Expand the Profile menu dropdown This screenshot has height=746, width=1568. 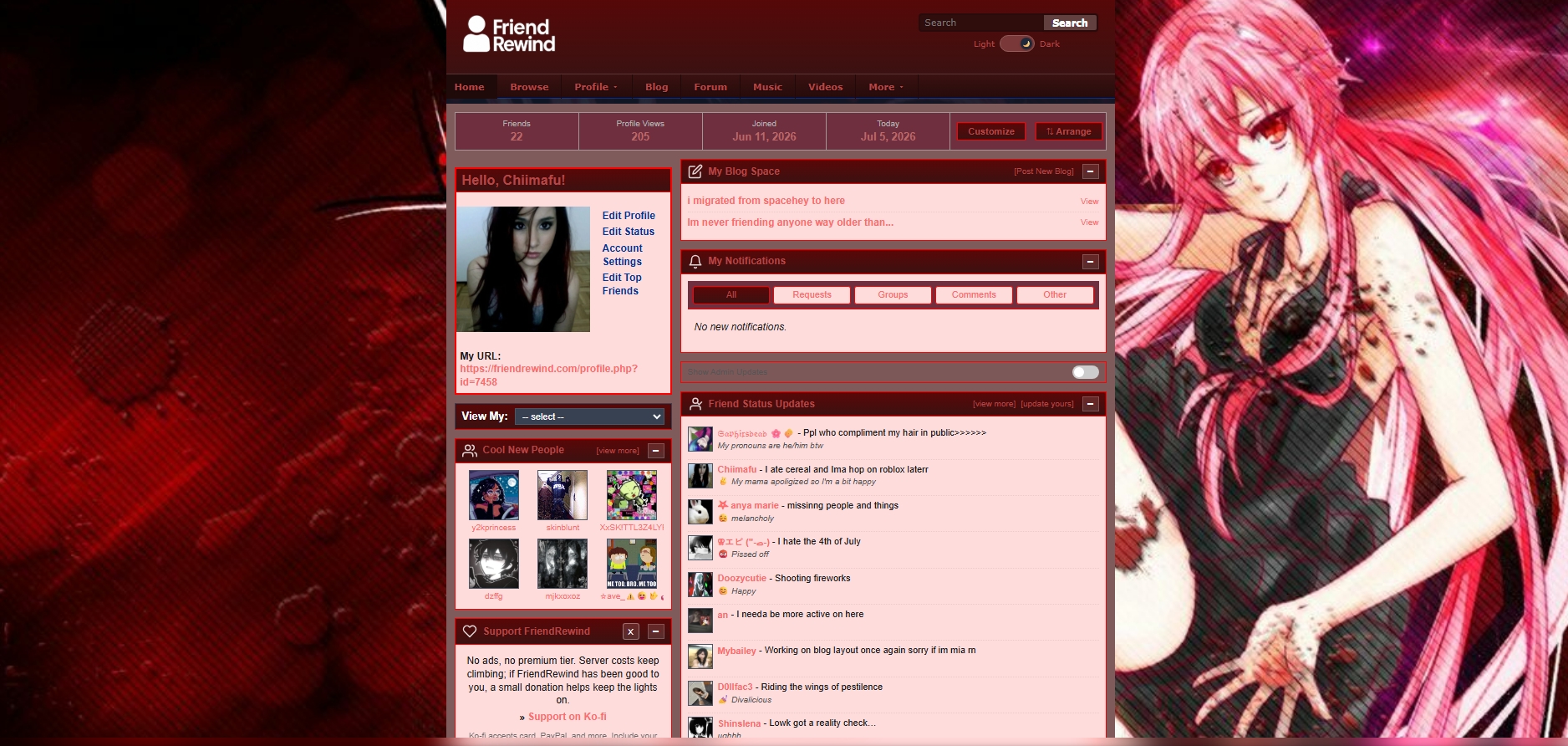coord(596,87)
